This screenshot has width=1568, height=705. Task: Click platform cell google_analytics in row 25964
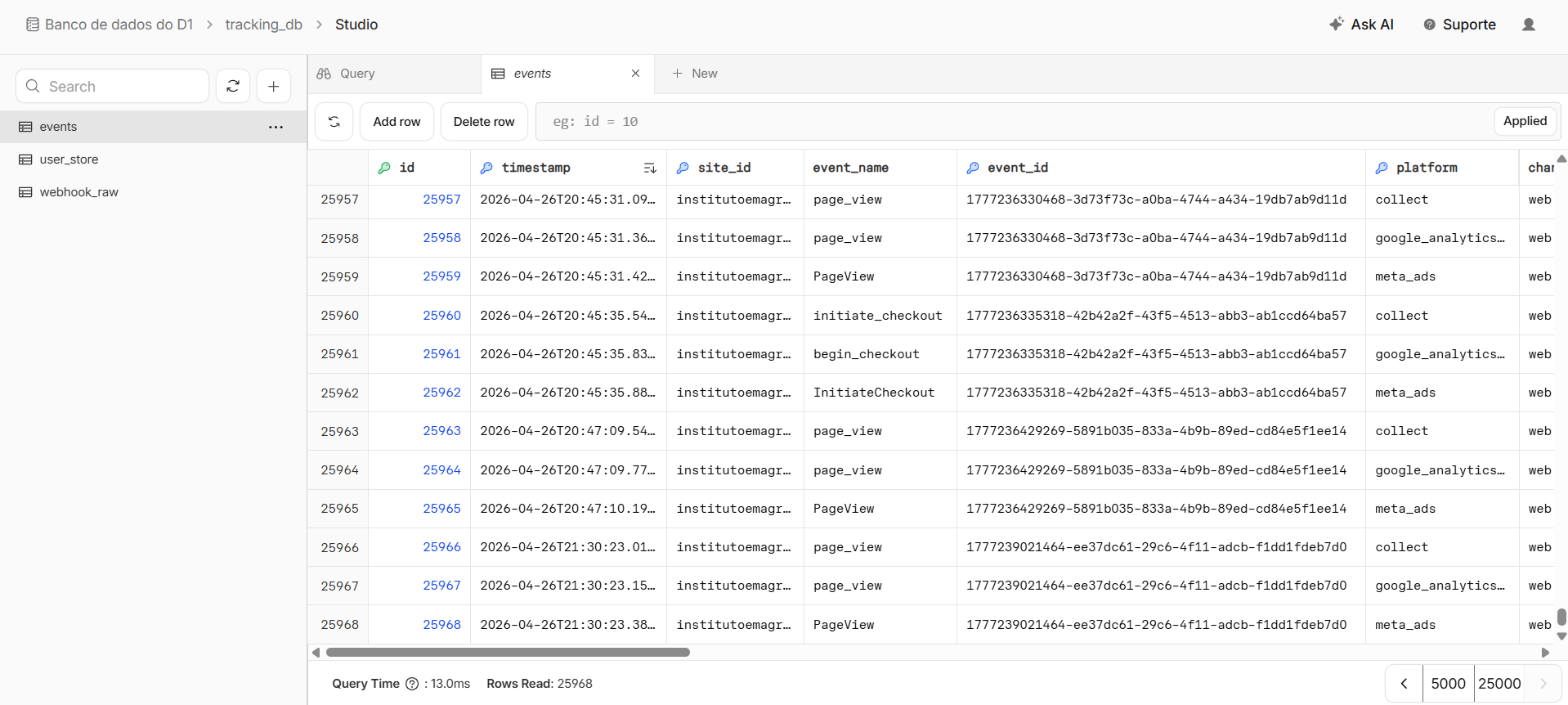tap(1442, 470)
